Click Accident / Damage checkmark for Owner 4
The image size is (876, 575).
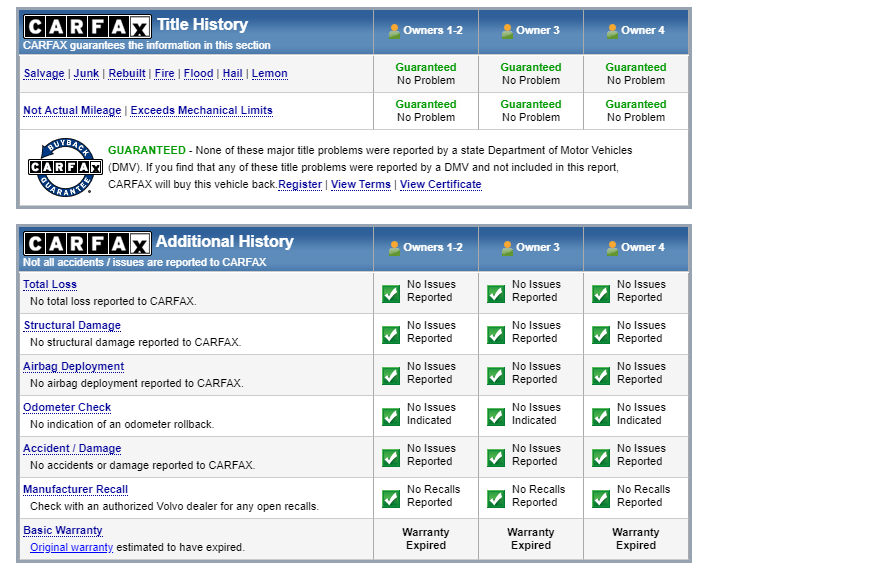point(601,457)
